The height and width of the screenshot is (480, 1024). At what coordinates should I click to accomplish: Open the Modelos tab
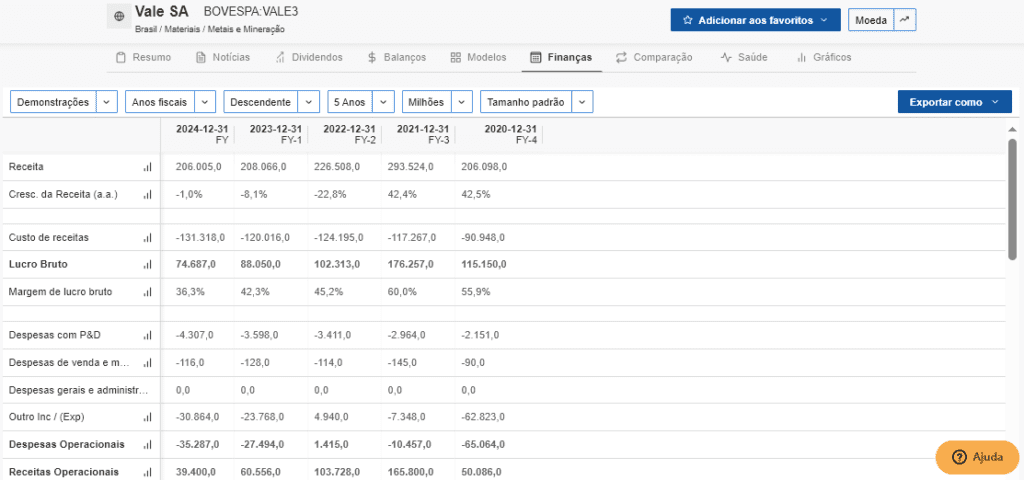click(x=478, y=57)
